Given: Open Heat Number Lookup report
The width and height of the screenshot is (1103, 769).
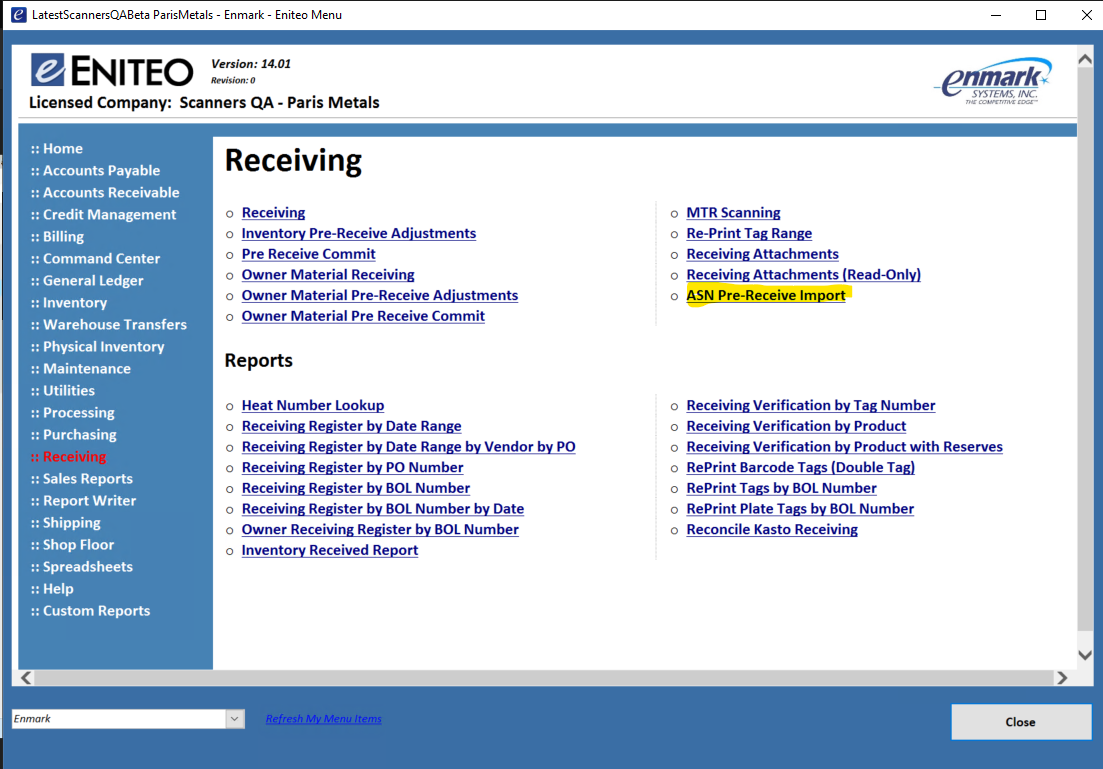Looking at the screenshot, I should tap(312, 405).
